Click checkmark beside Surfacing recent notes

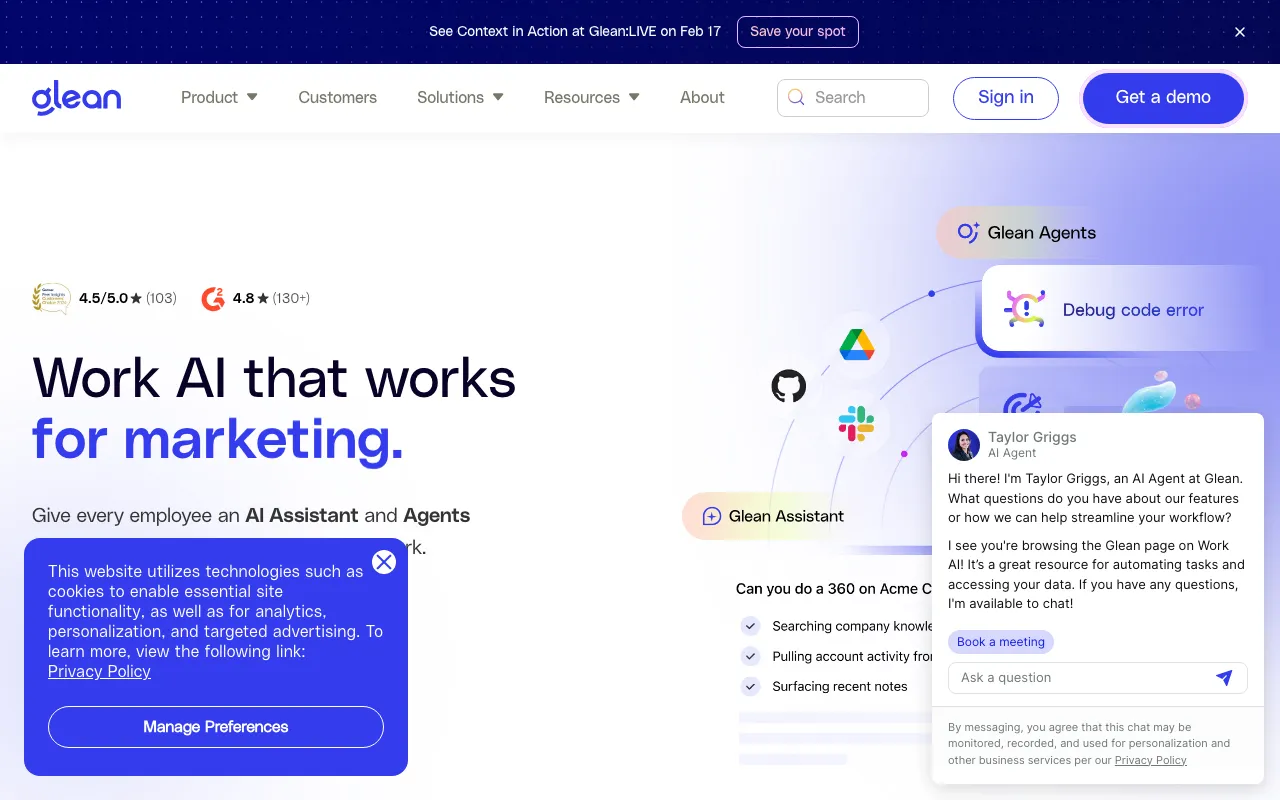click(750, 686)
